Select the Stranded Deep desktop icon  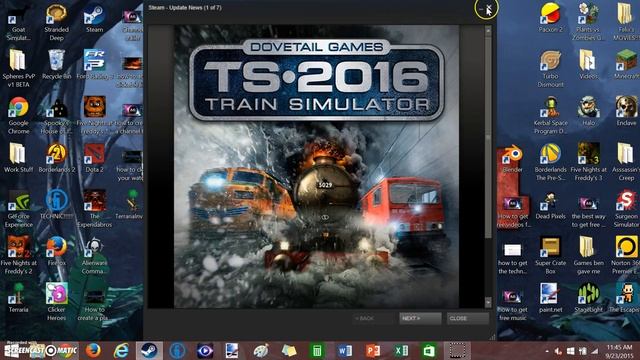[56, 23]
